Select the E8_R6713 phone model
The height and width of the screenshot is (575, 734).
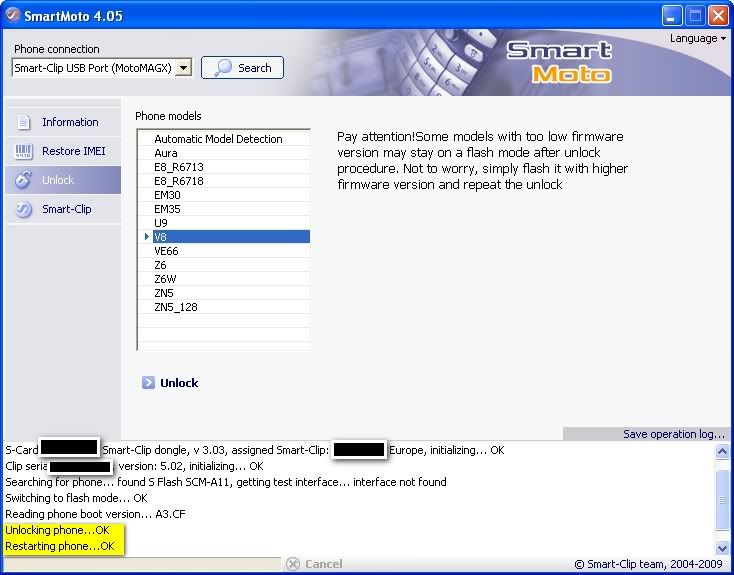[x=231, y=167]
